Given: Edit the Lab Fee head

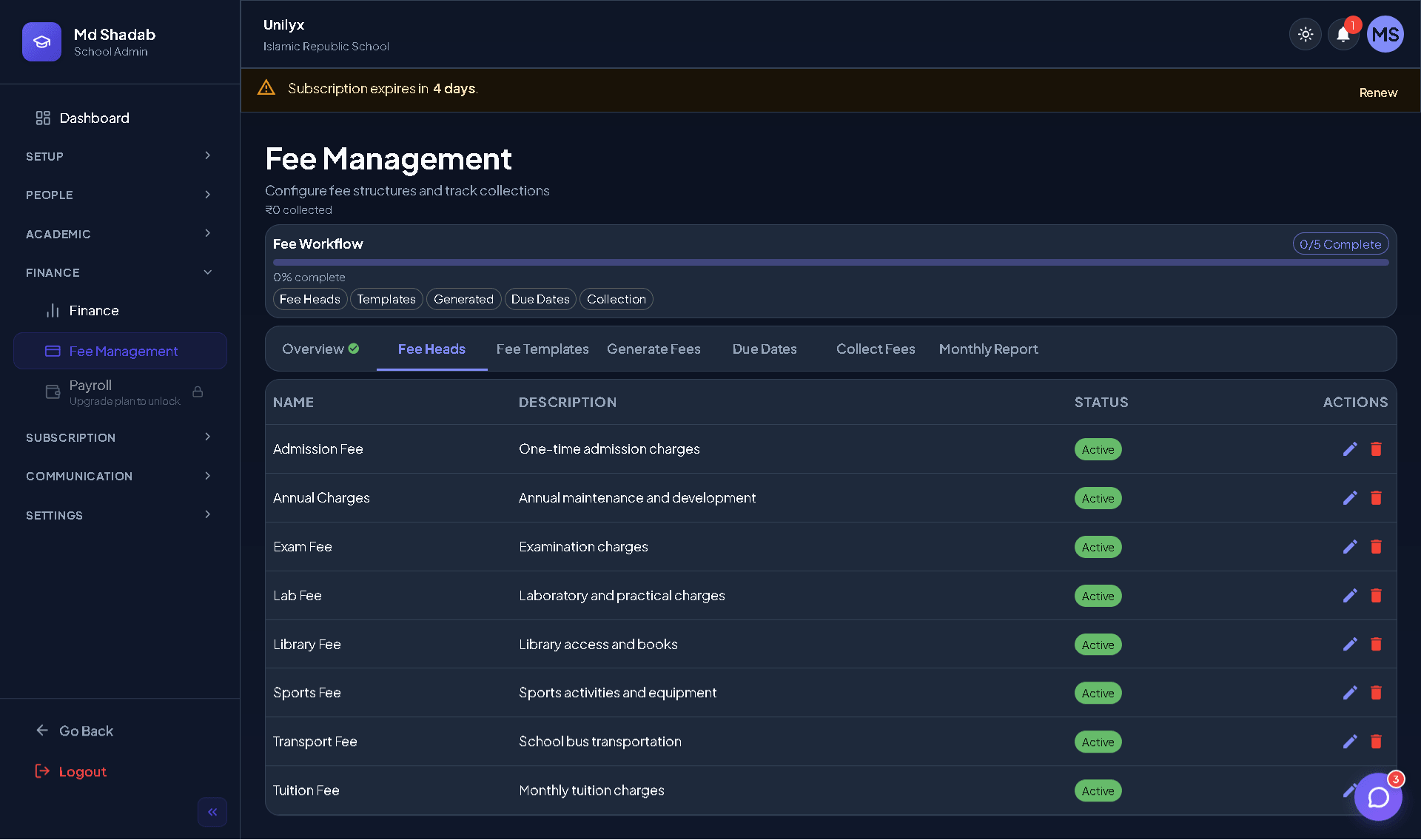Looking at the screenshot, I should pyautogui.click(x=1350, y=596).
